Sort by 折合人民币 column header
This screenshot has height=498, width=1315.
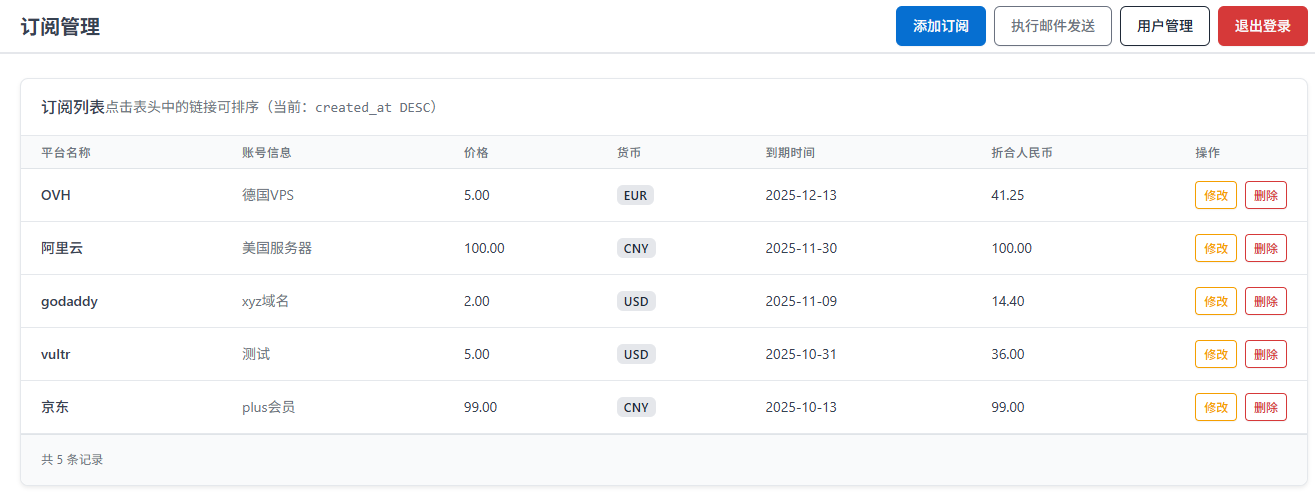(1022, 153)
